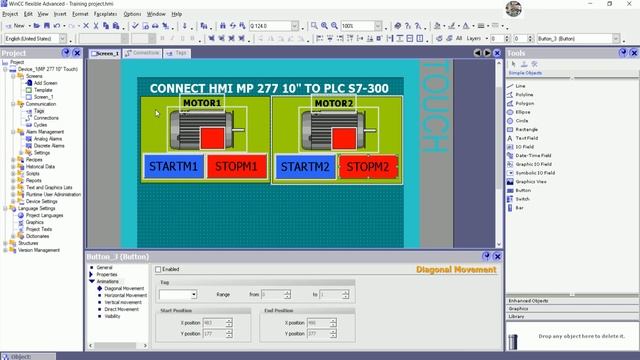
Task: Select Horizontal Movement animation
Action: pyautogui.click(x=125, y=295)
